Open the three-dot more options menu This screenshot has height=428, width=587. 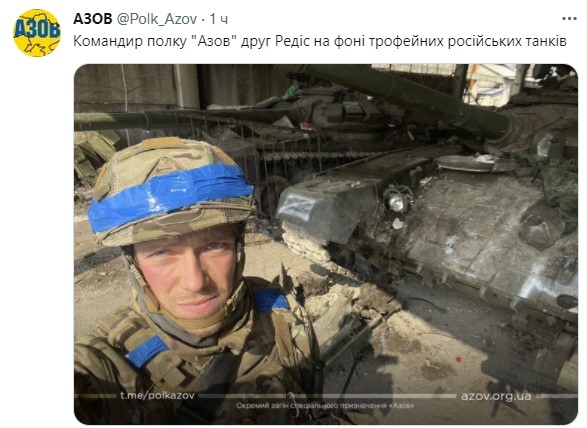tap(569, 19)
